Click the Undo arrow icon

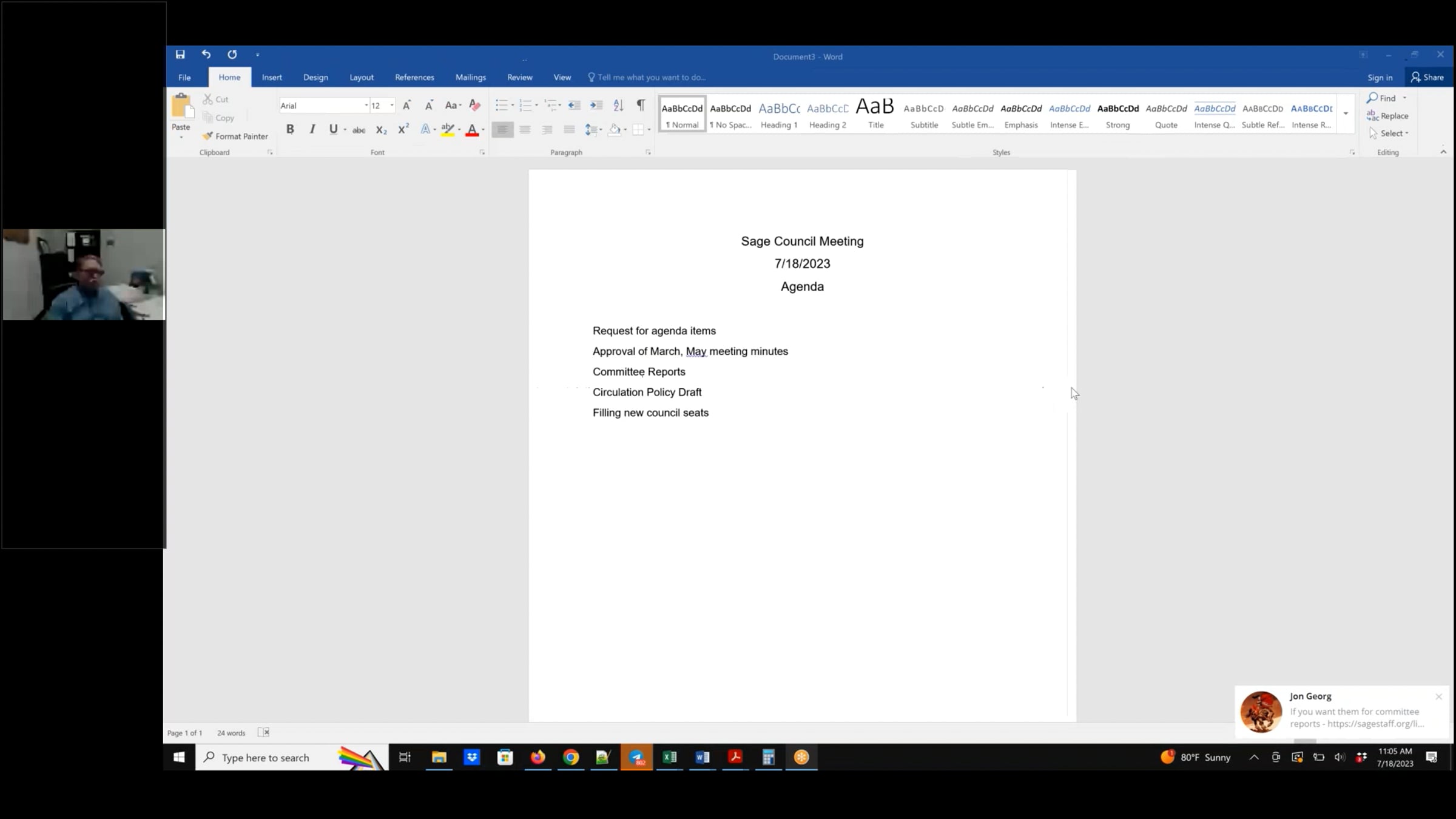(206, 55)
